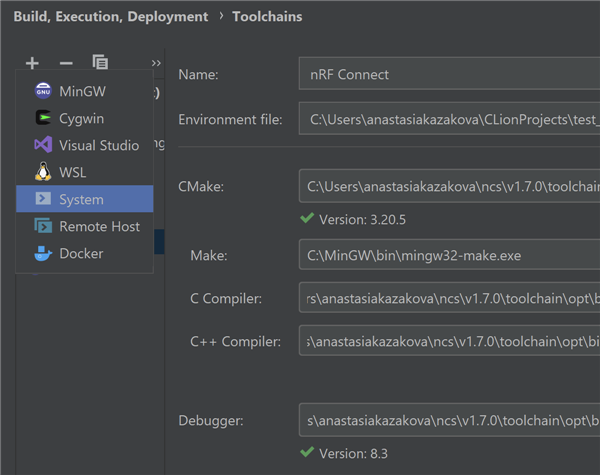The height and width of the screenshot is (475, 600).
Task: Select System from the toolchain menu
Action: click(x=82, y=199)
